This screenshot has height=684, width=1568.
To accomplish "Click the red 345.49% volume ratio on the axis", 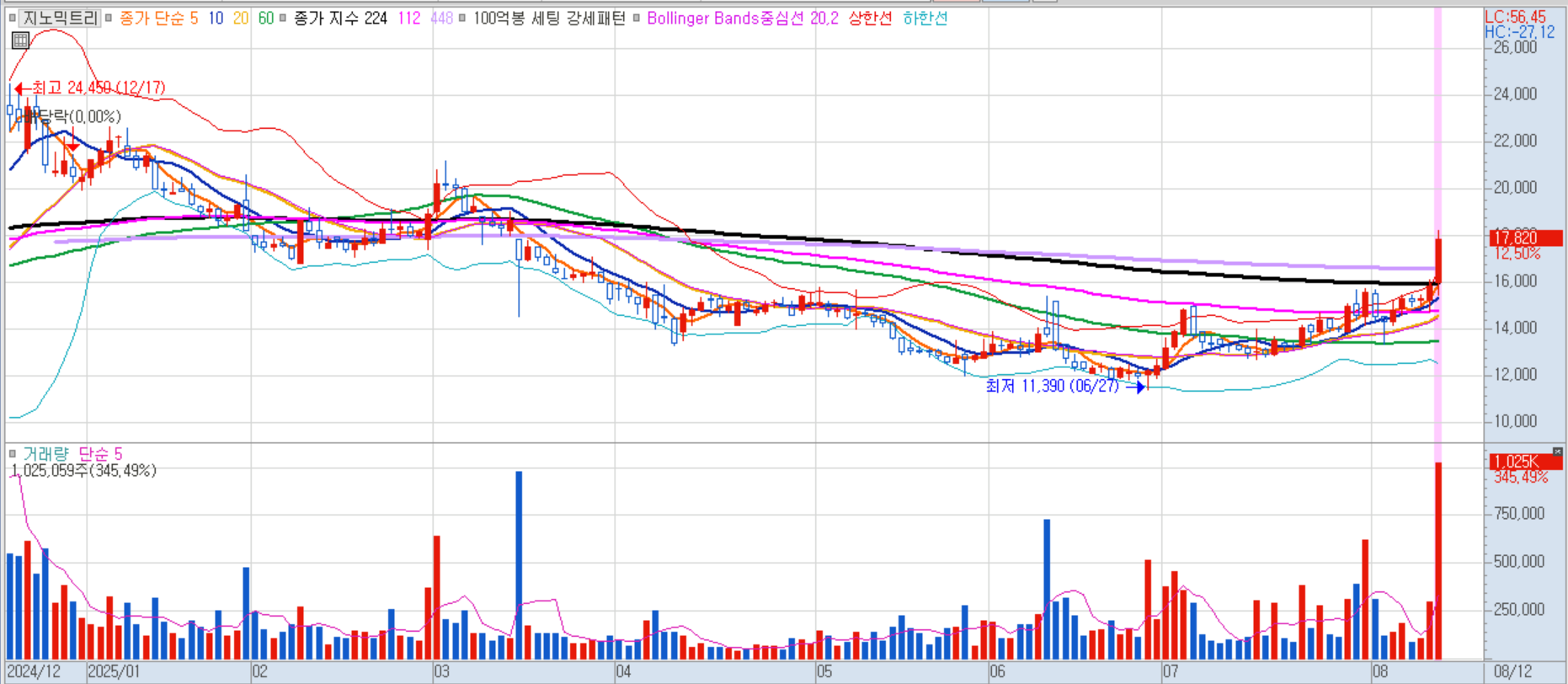I will click(1521, 477).
